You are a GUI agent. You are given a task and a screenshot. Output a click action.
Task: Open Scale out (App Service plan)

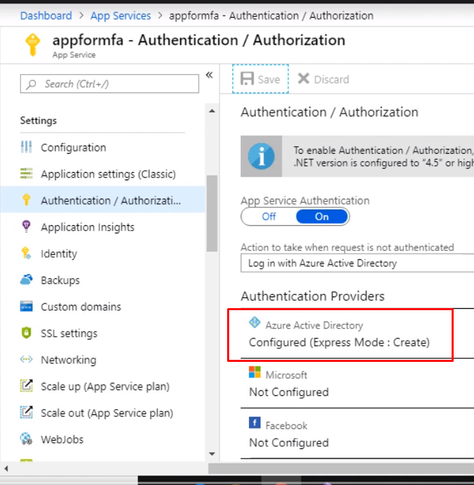102,413
